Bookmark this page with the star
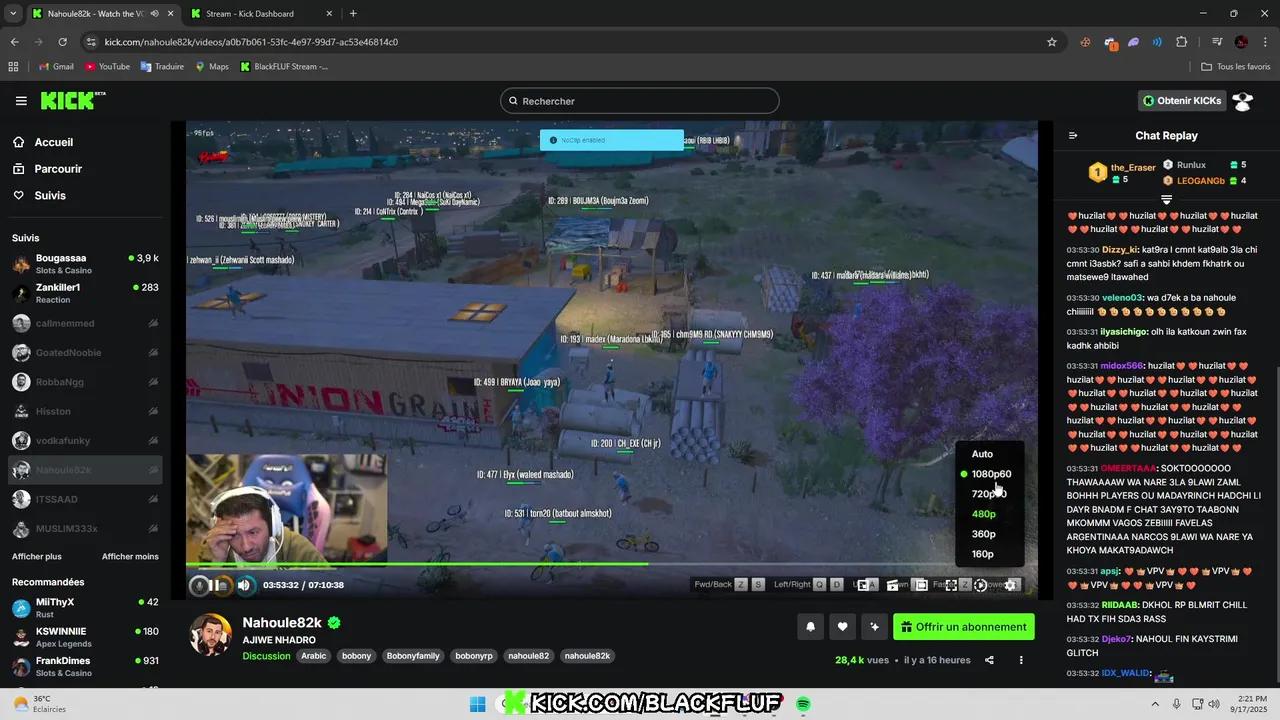Screen dimensions: 1280x720 click(1051, 42)
